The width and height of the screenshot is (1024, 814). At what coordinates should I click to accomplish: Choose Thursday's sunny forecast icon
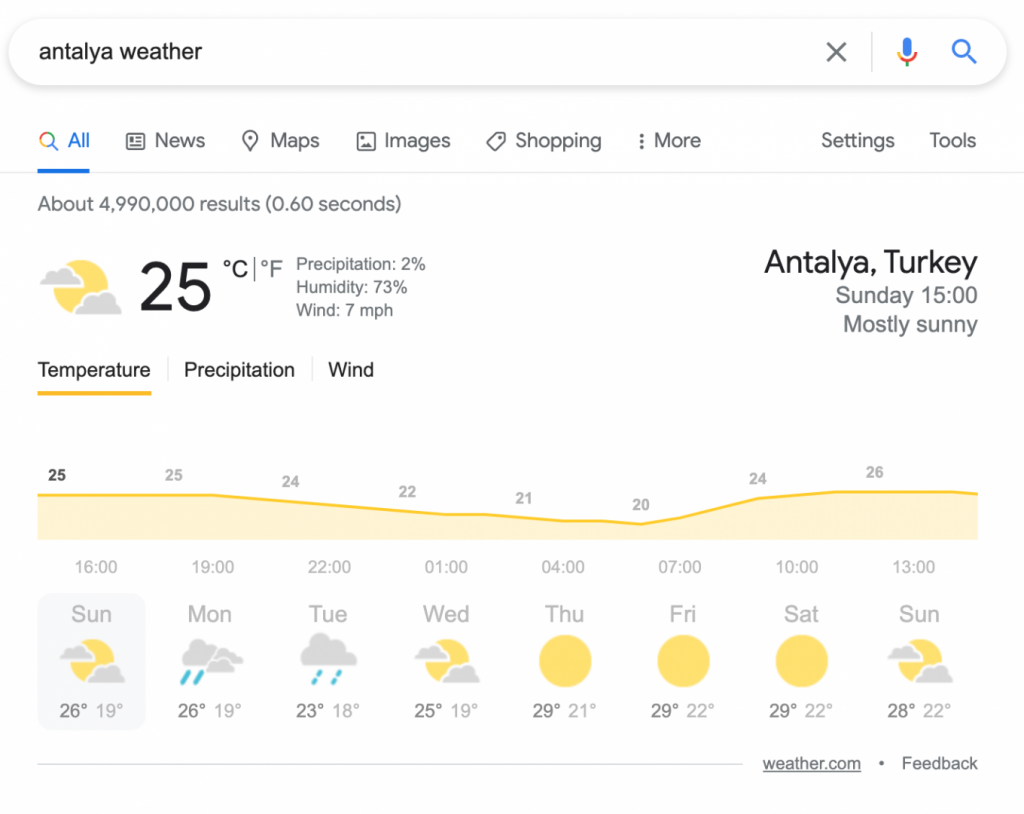[565, 661]
